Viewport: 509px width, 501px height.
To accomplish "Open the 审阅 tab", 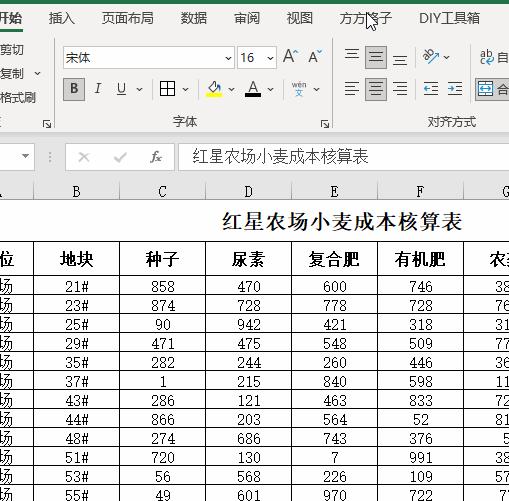I will 247,18.
